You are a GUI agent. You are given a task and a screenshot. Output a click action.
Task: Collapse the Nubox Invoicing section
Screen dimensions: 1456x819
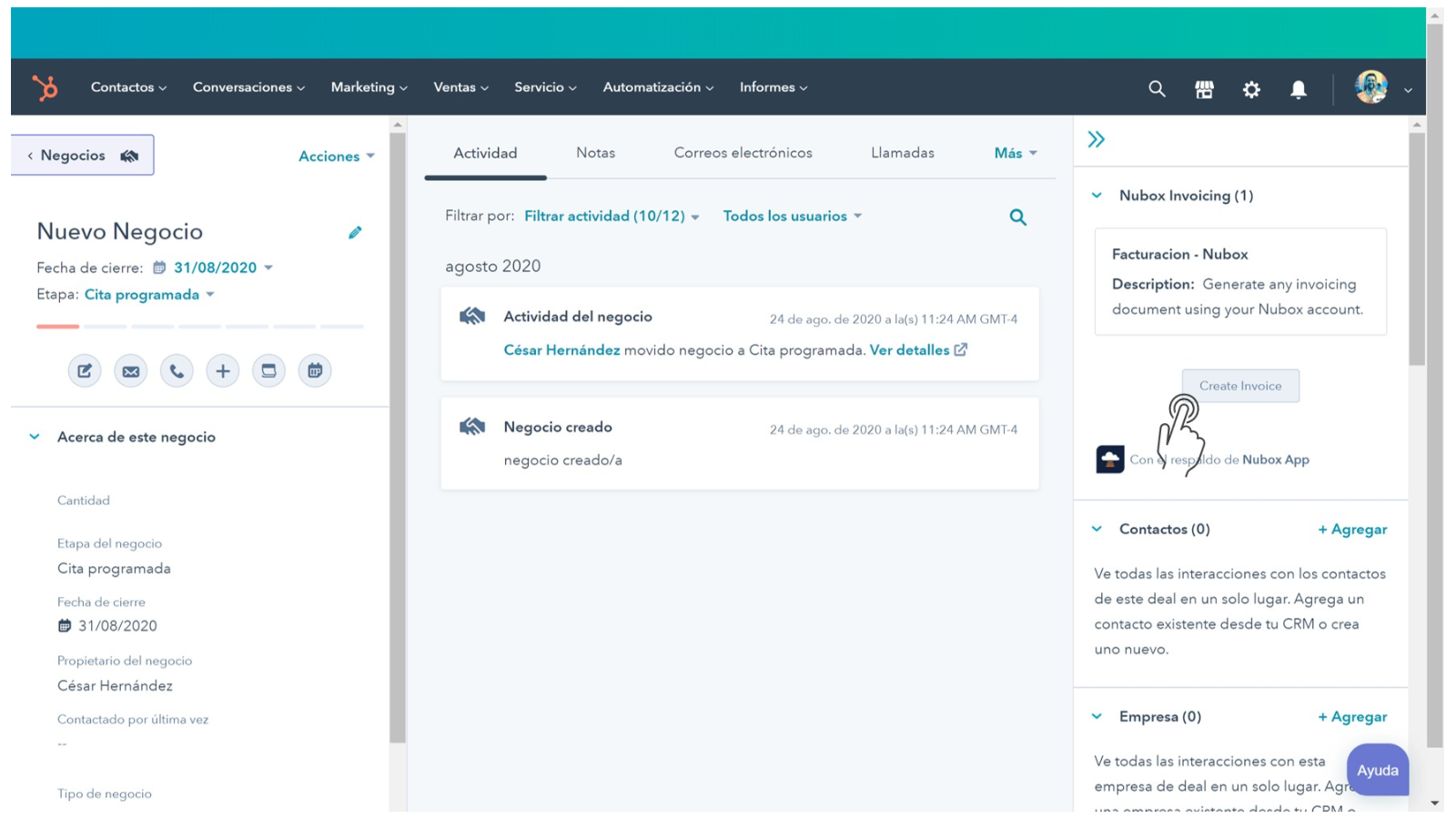[1095, 195]
